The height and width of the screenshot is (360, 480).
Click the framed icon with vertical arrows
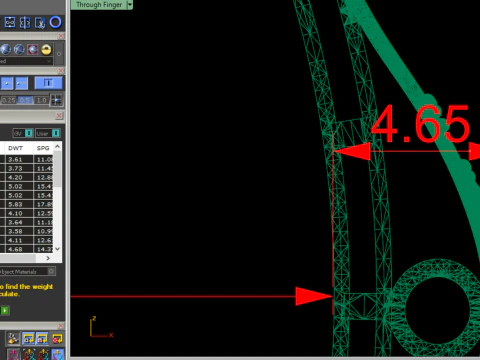click(10, 22)
